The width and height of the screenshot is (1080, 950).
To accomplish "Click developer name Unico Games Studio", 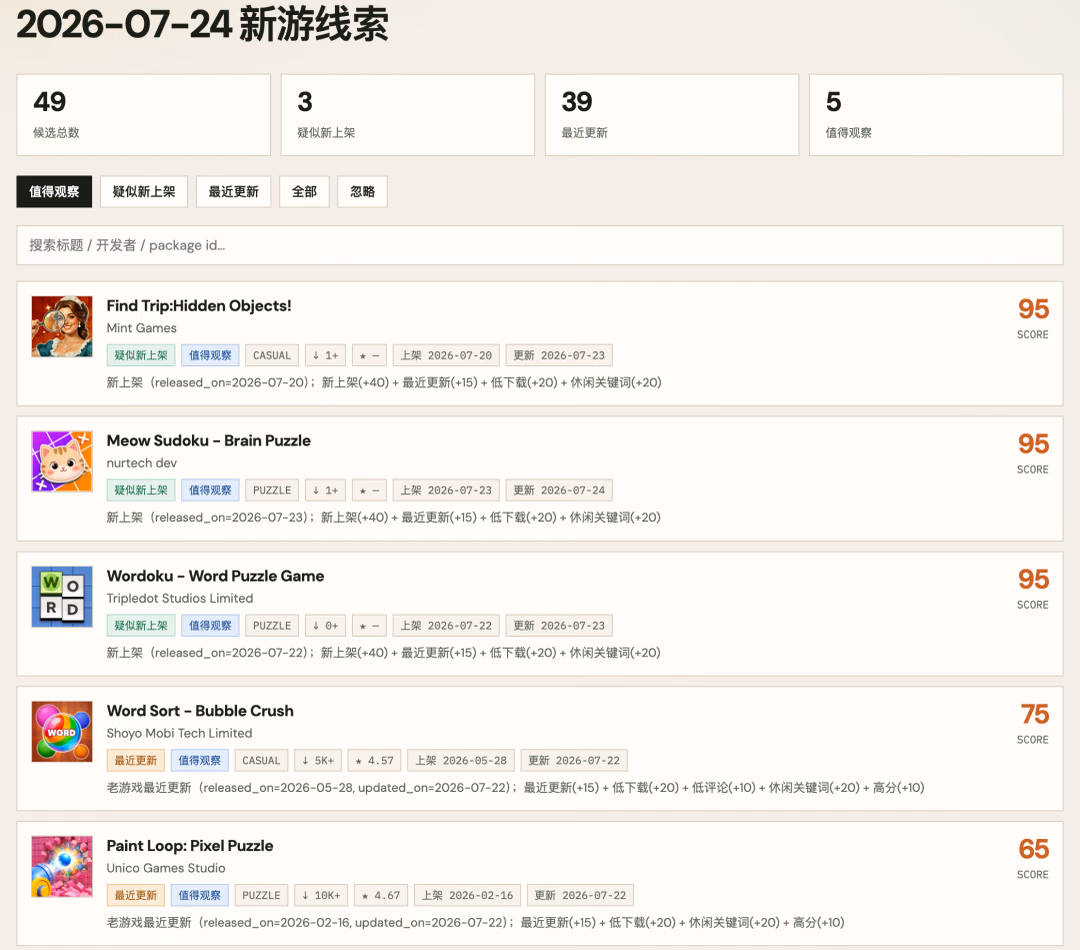I will [x=166, y=868].
